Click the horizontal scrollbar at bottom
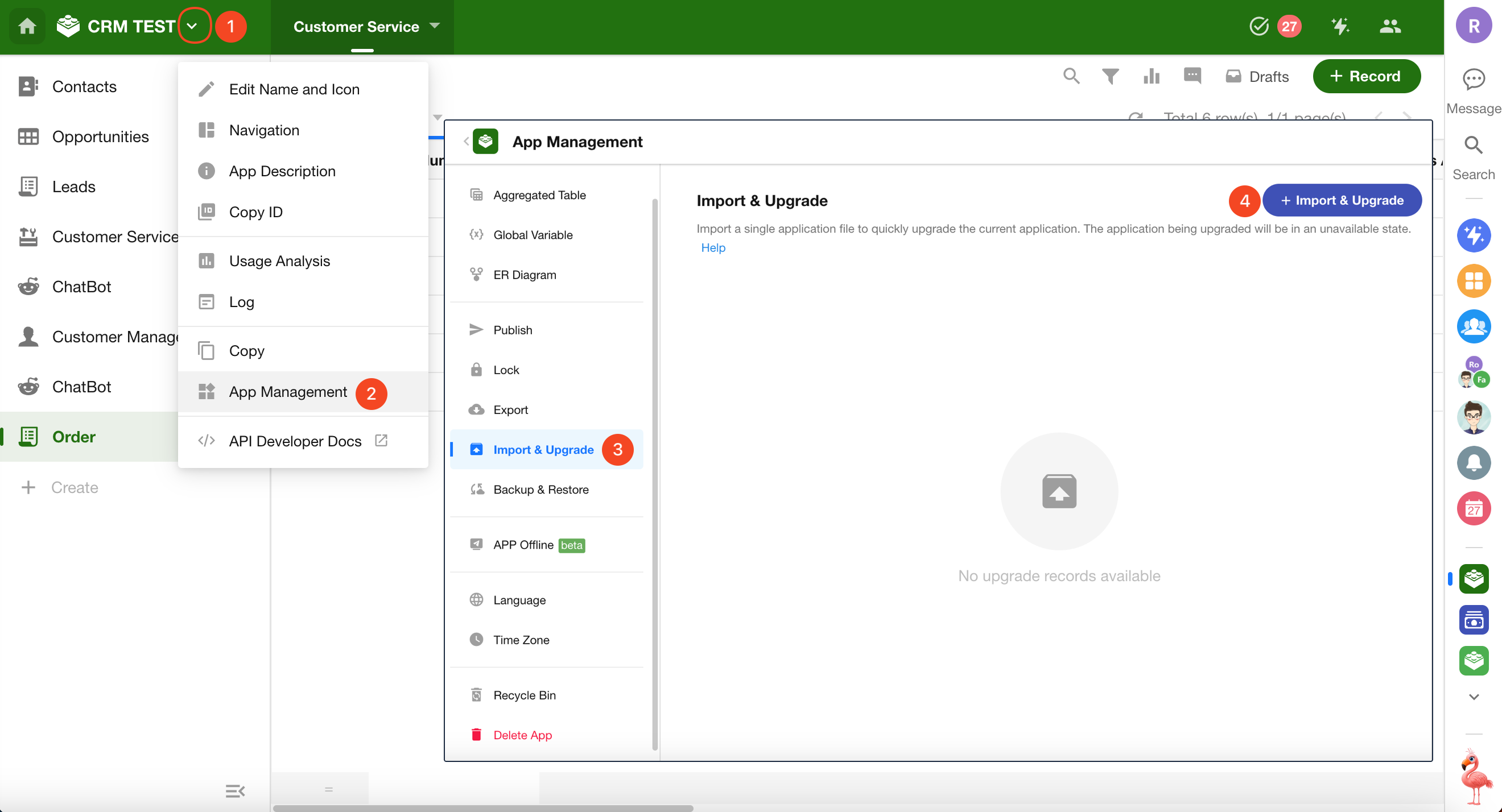This screenshot has height=812, width=1502. point(483,808)
